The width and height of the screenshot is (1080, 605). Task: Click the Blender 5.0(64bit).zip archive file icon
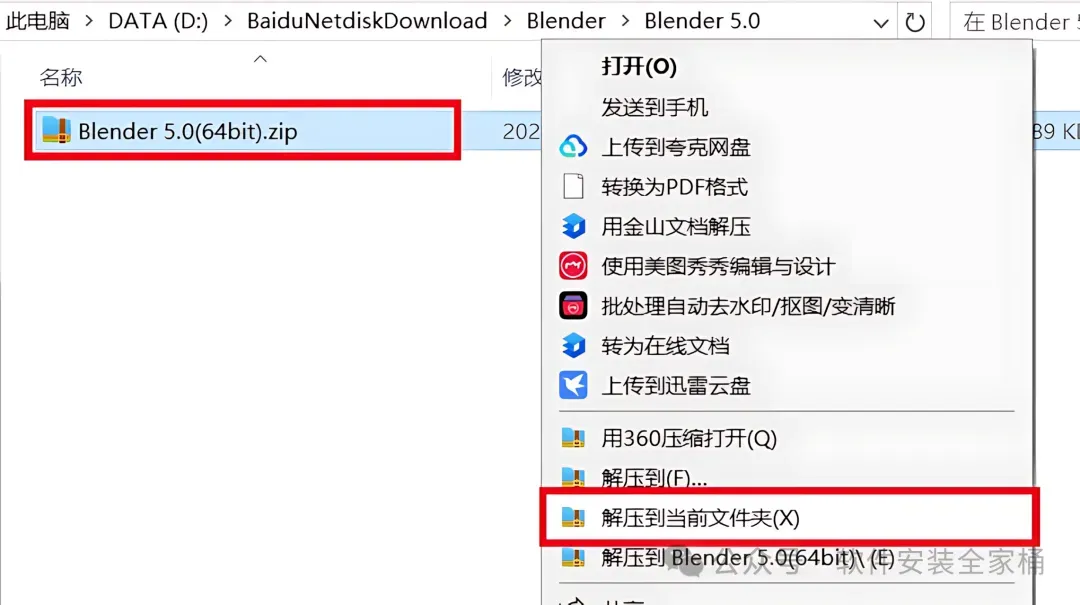[x=56, y=130]
